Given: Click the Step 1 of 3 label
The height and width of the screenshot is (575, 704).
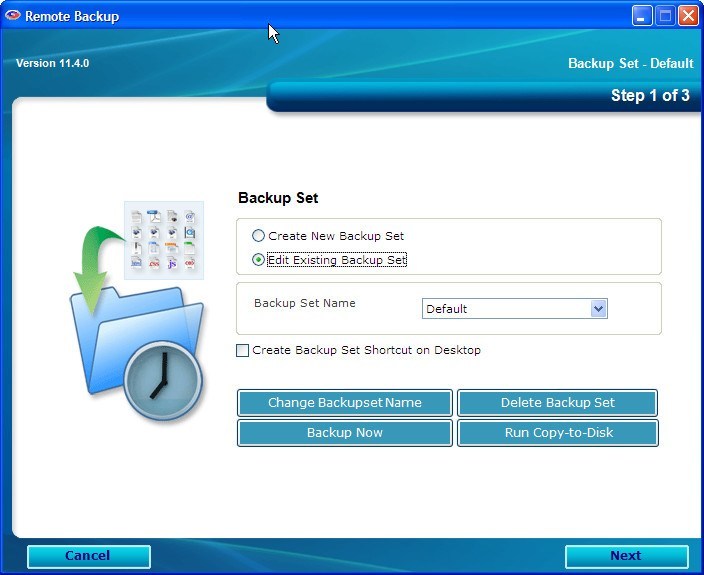Looking at the screenshot, I should (x=650, y=95).
